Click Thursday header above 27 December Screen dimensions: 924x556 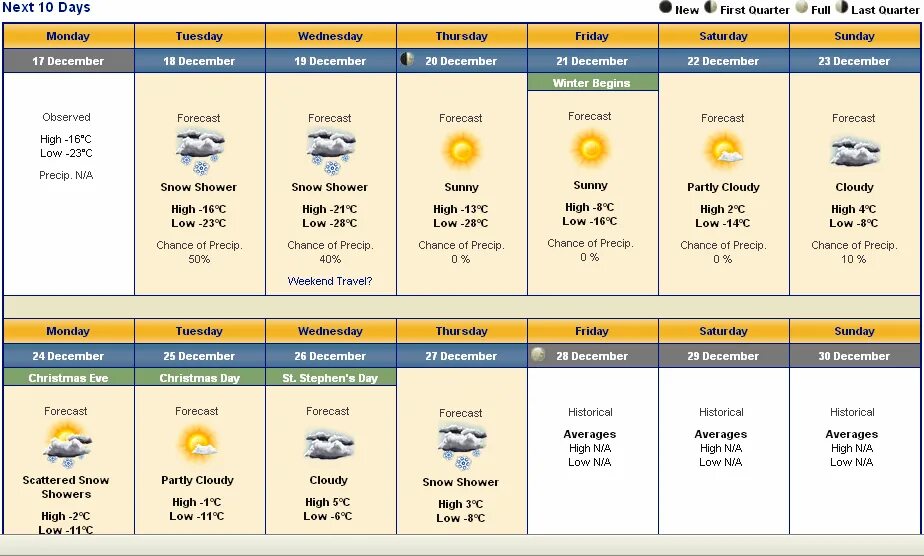462,331
